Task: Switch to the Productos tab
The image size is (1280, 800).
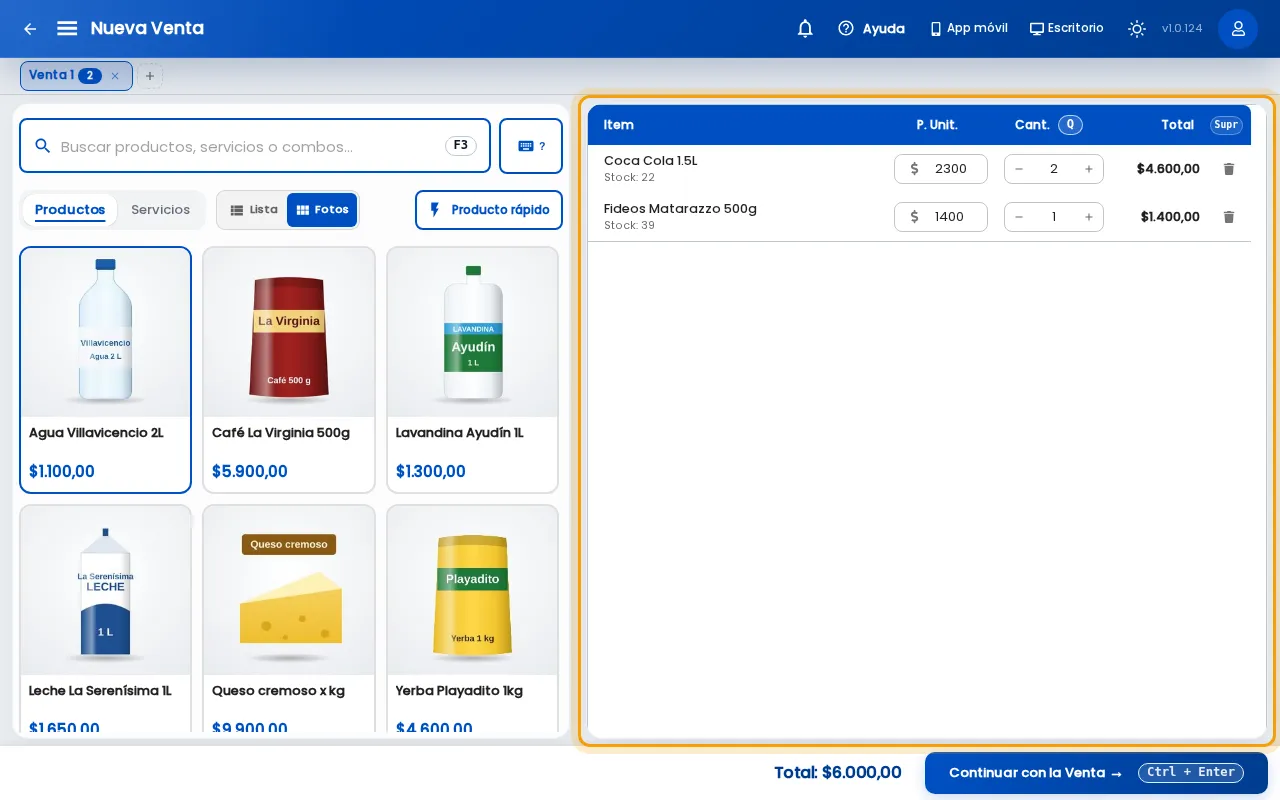Action: pos(70,210)
